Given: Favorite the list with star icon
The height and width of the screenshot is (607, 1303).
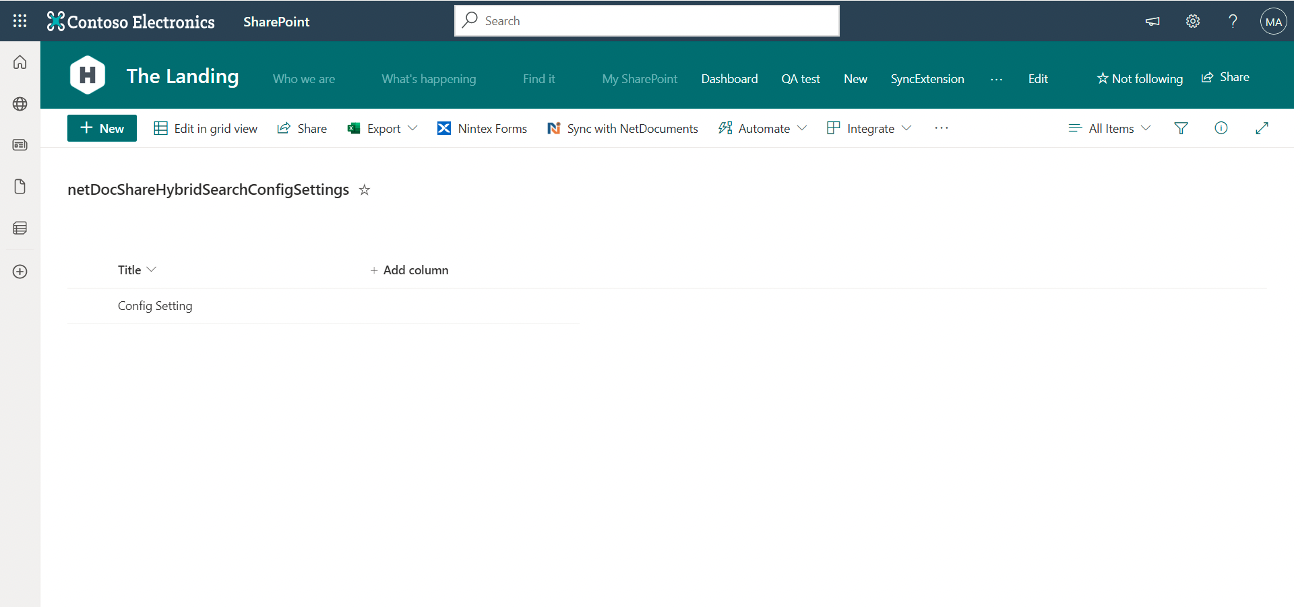Looking at the screenshot, I should click(x=364, y=190).
